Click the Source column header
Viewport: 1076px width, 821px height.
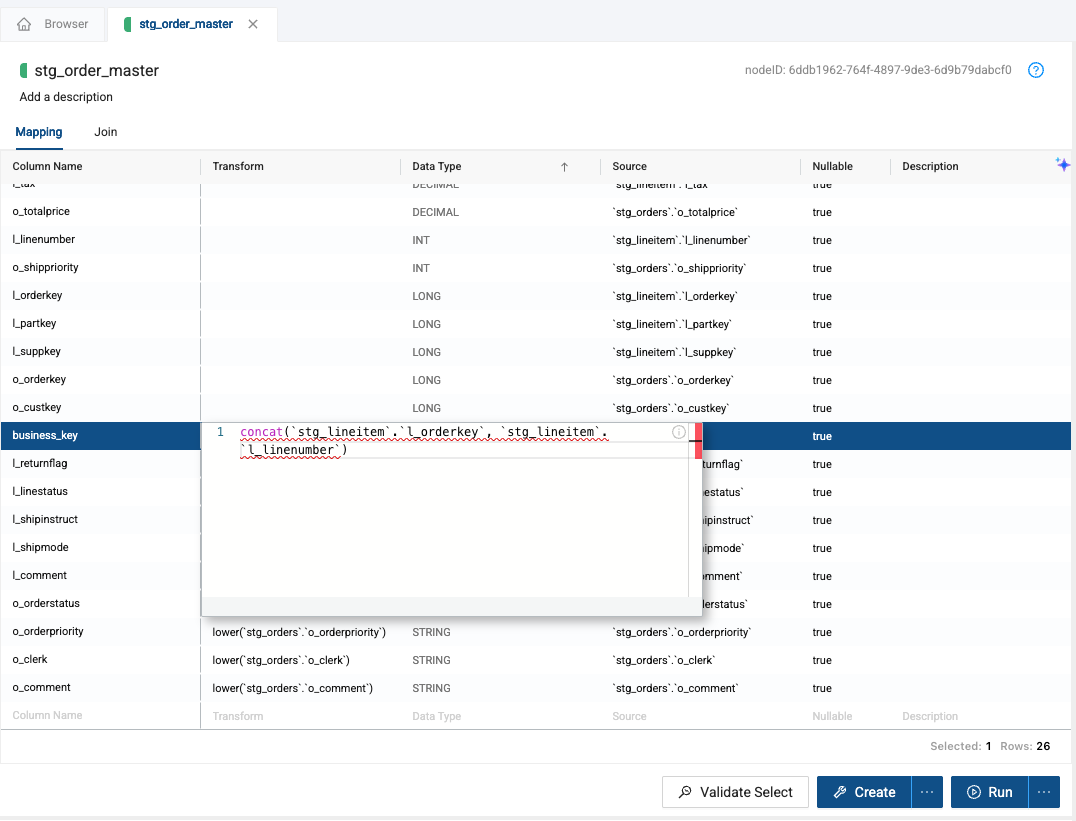[x=629, y=166]
